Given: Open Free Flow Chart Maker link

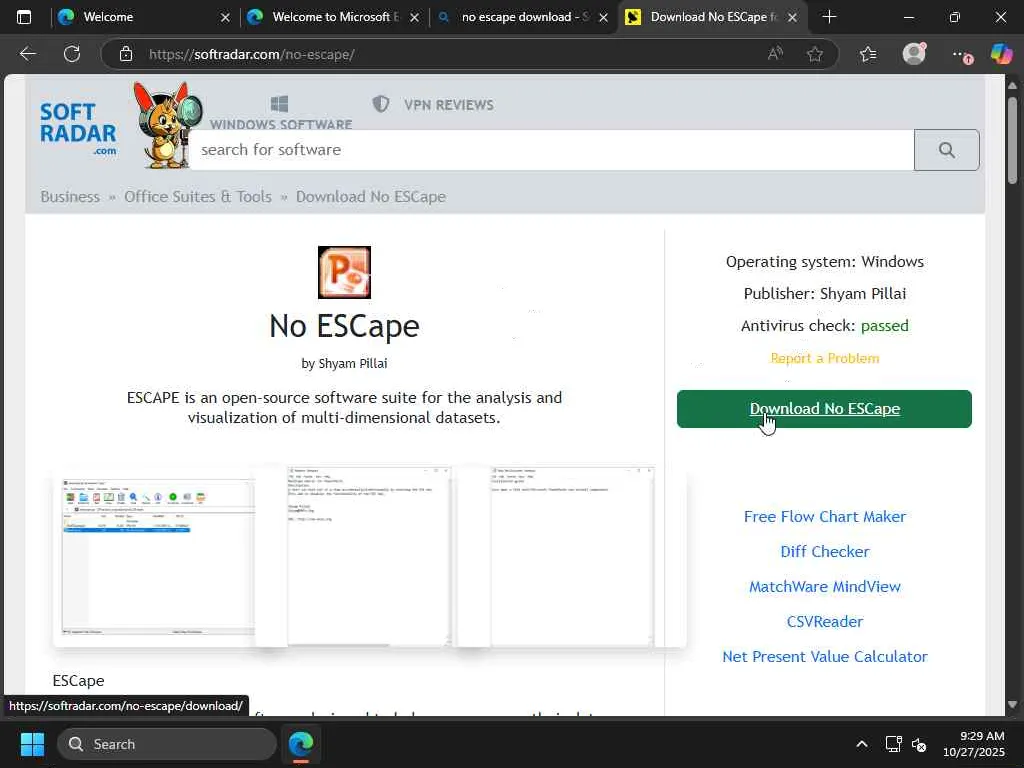Looking at the screenshot, I should click(824, 517).
